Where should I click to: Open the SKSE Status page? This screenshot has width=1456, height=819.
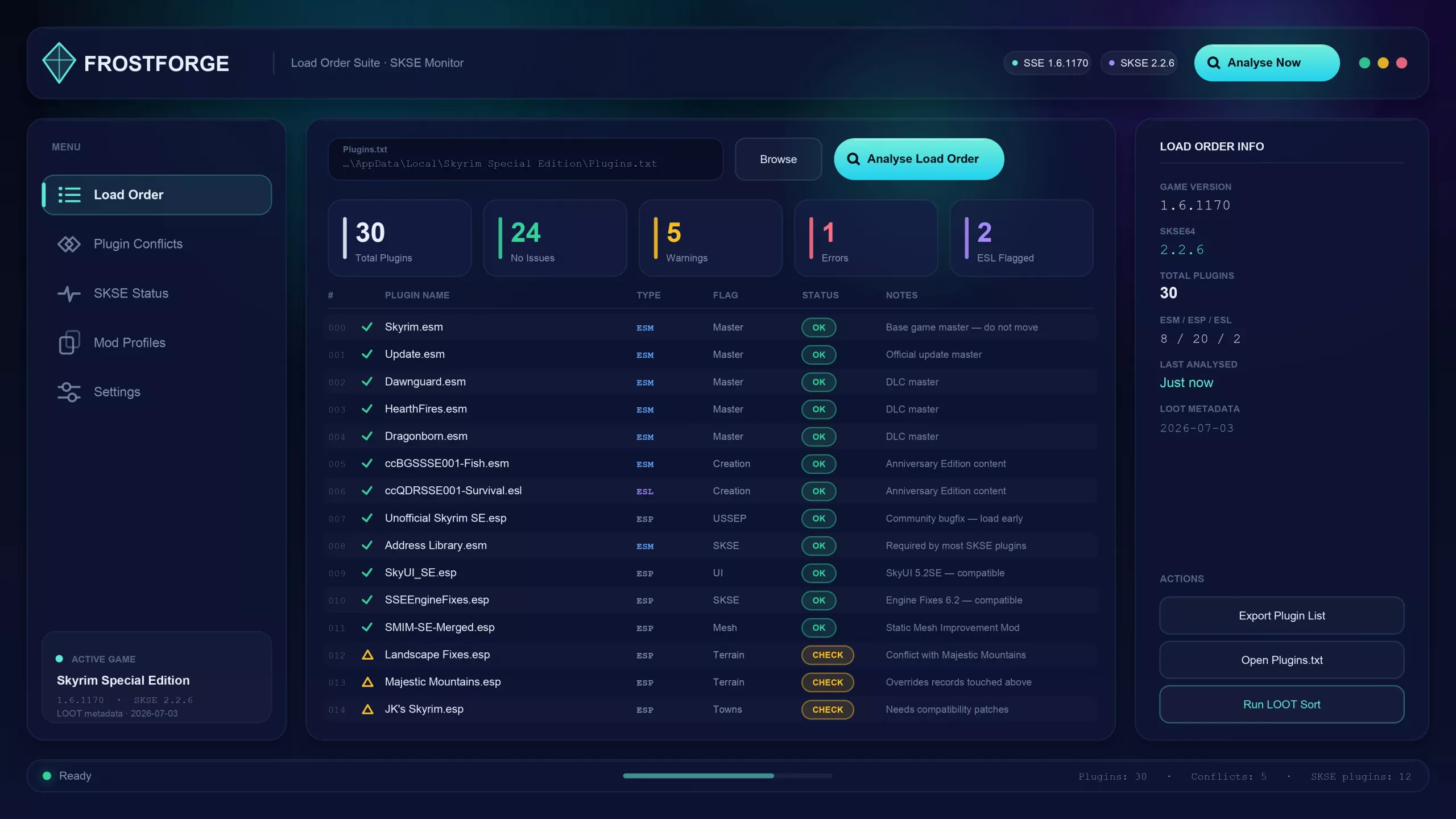point(157,293)
